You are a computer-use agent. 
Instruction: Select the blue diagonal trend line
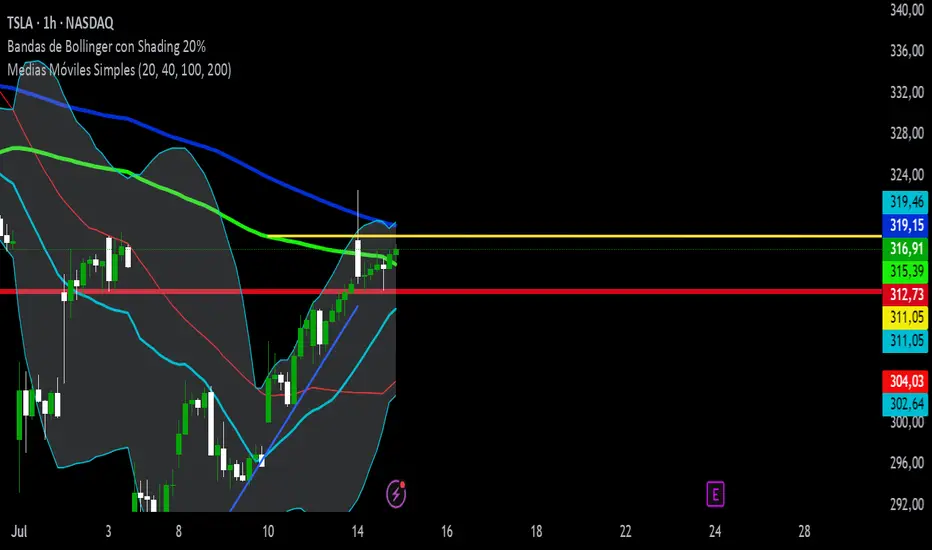(x=294, y=408)
